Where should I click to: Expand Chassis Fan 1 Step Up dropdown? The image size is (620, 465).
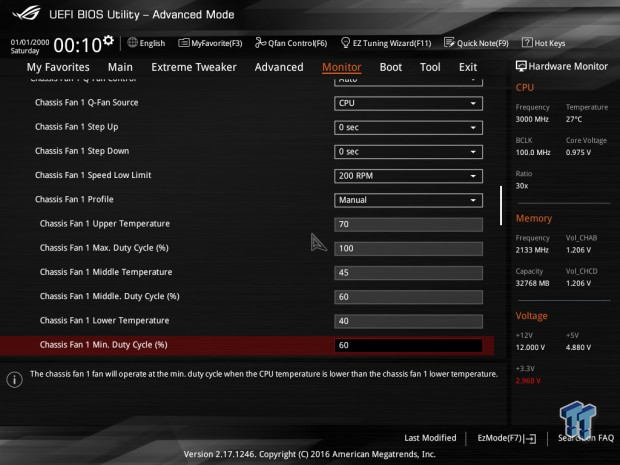[x=408, y=127]
